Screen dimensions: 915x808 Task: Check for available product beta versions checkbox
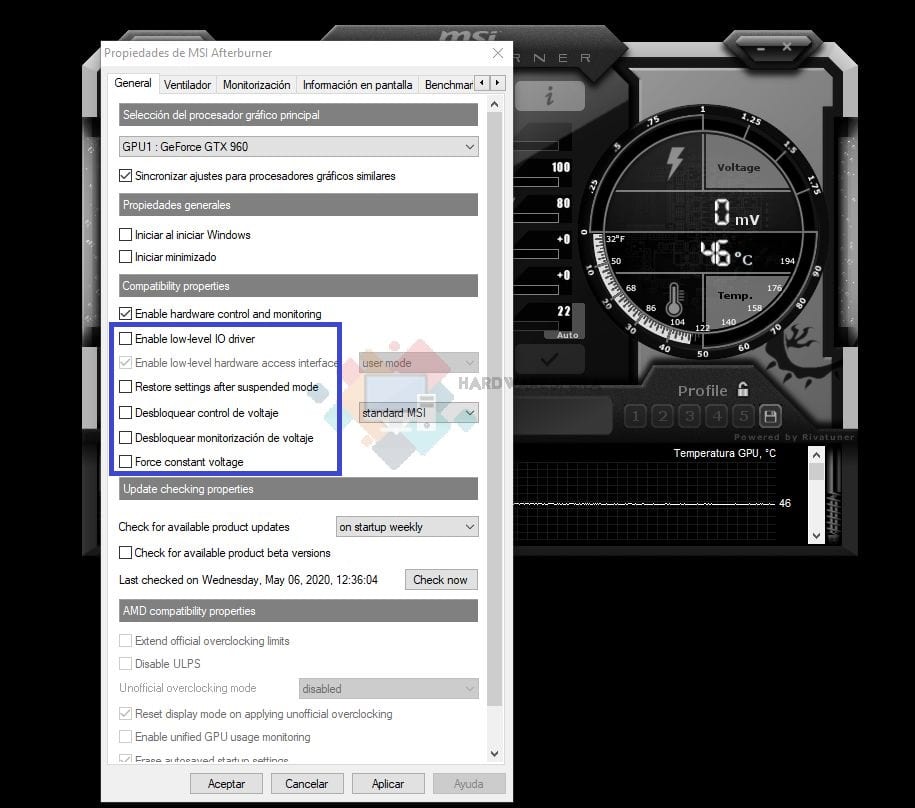tap(125, 552)
